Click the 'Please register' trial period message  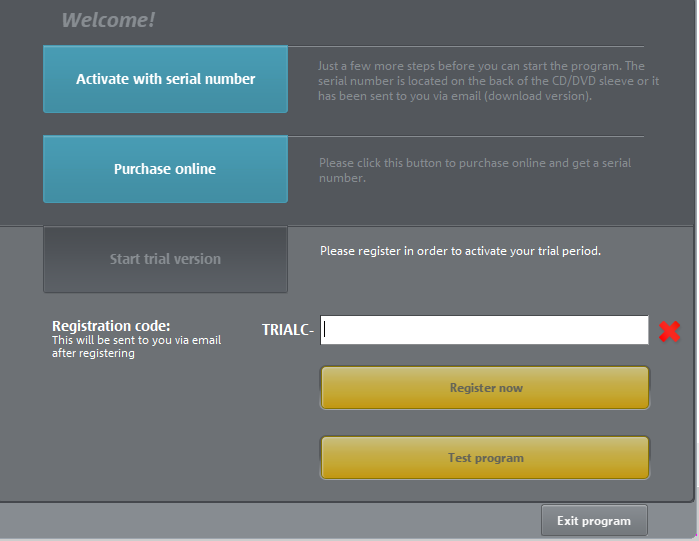pyautogui.click(x=460, y=251)
